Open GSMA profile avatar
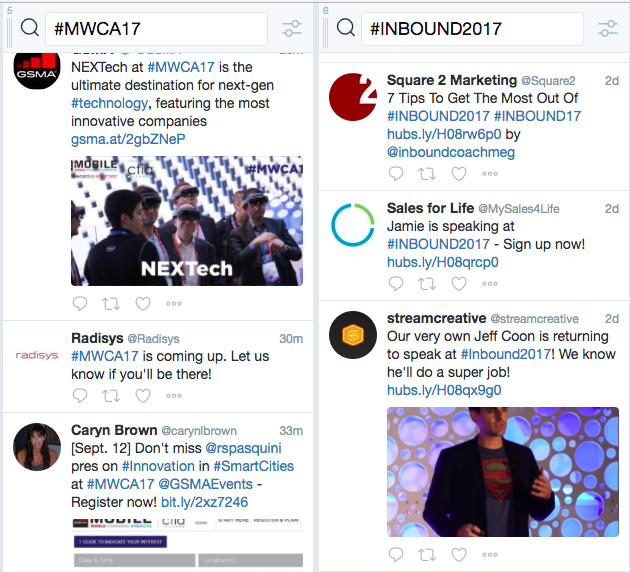The image size is (630, 572). 37,70
